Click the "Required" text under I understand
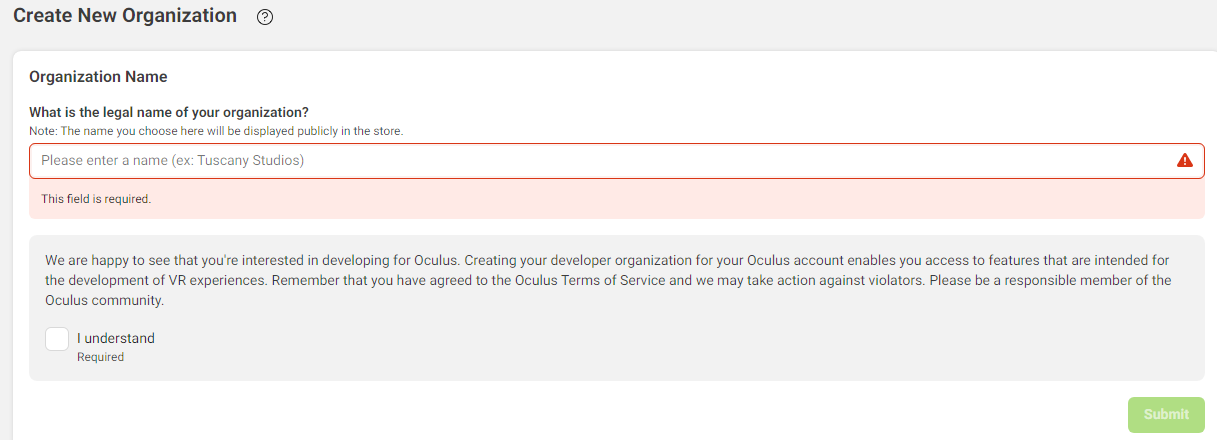Screen dimensions: 1217x440 pos(100,357)
